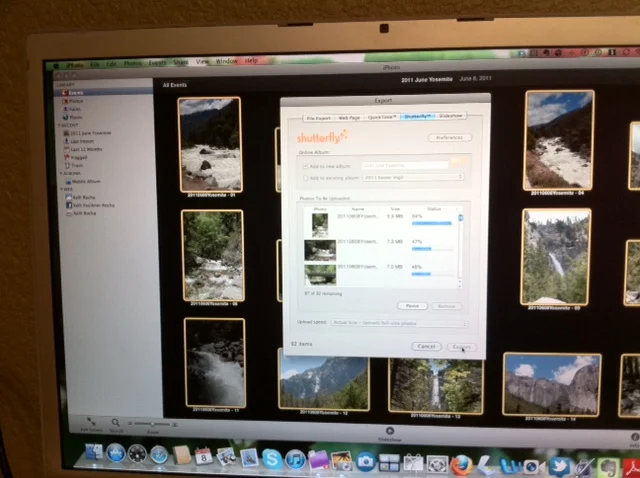Open Skype from the Dock

click(x=272, y=458)
